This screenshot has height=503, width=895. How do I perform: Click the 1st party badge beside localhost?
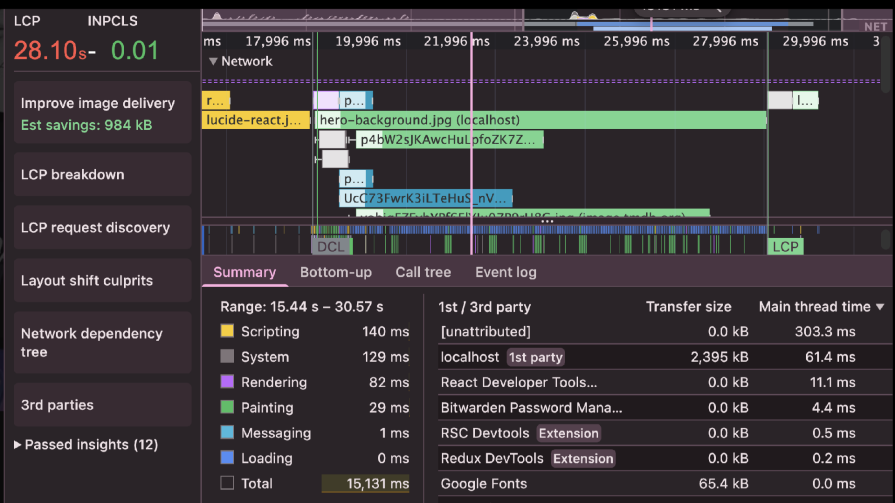tap(535, 357)
